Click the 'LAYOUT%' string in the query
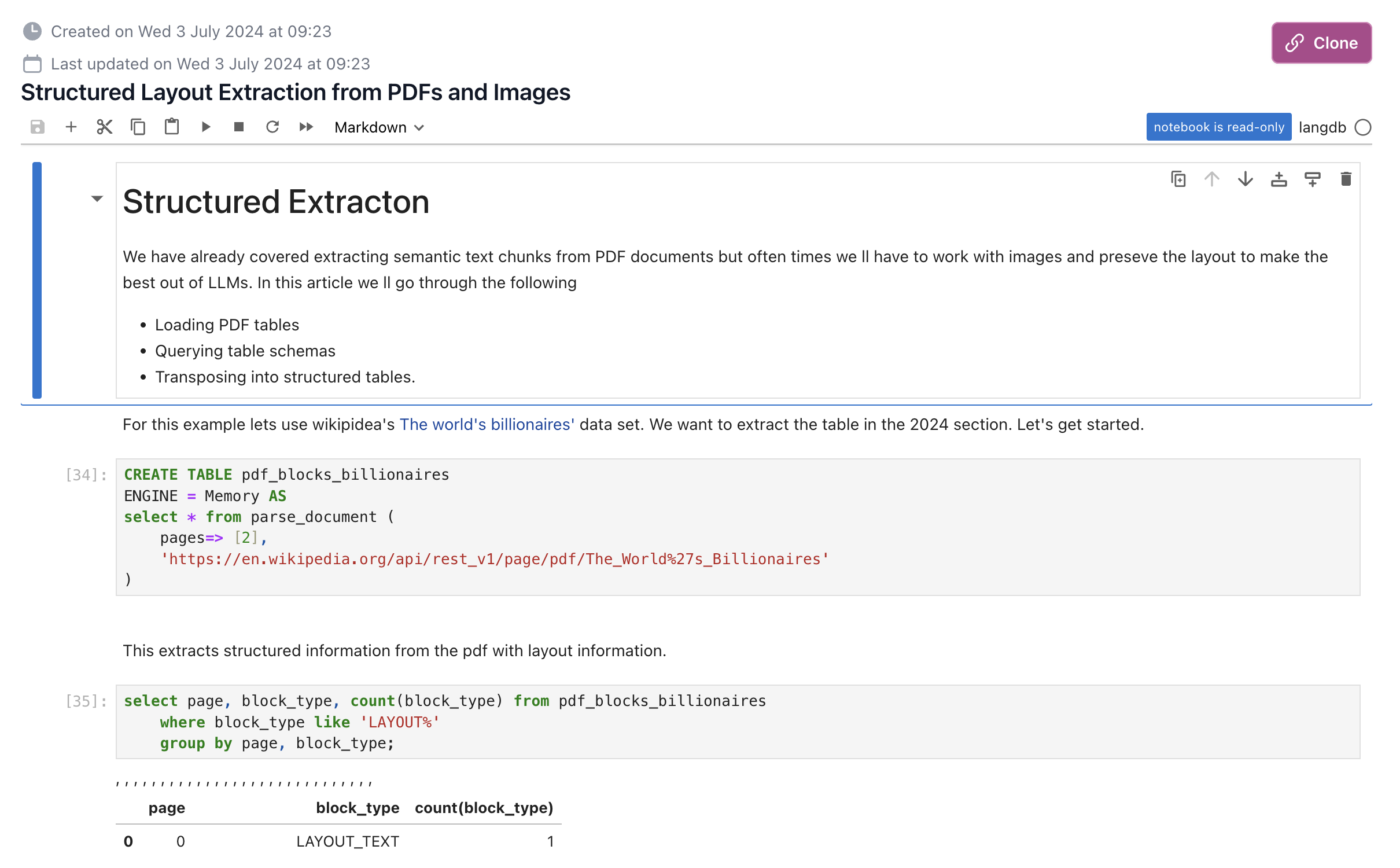Image resolution: width=1400 pixels, height=868 pixels. click(x=400, y=722)
